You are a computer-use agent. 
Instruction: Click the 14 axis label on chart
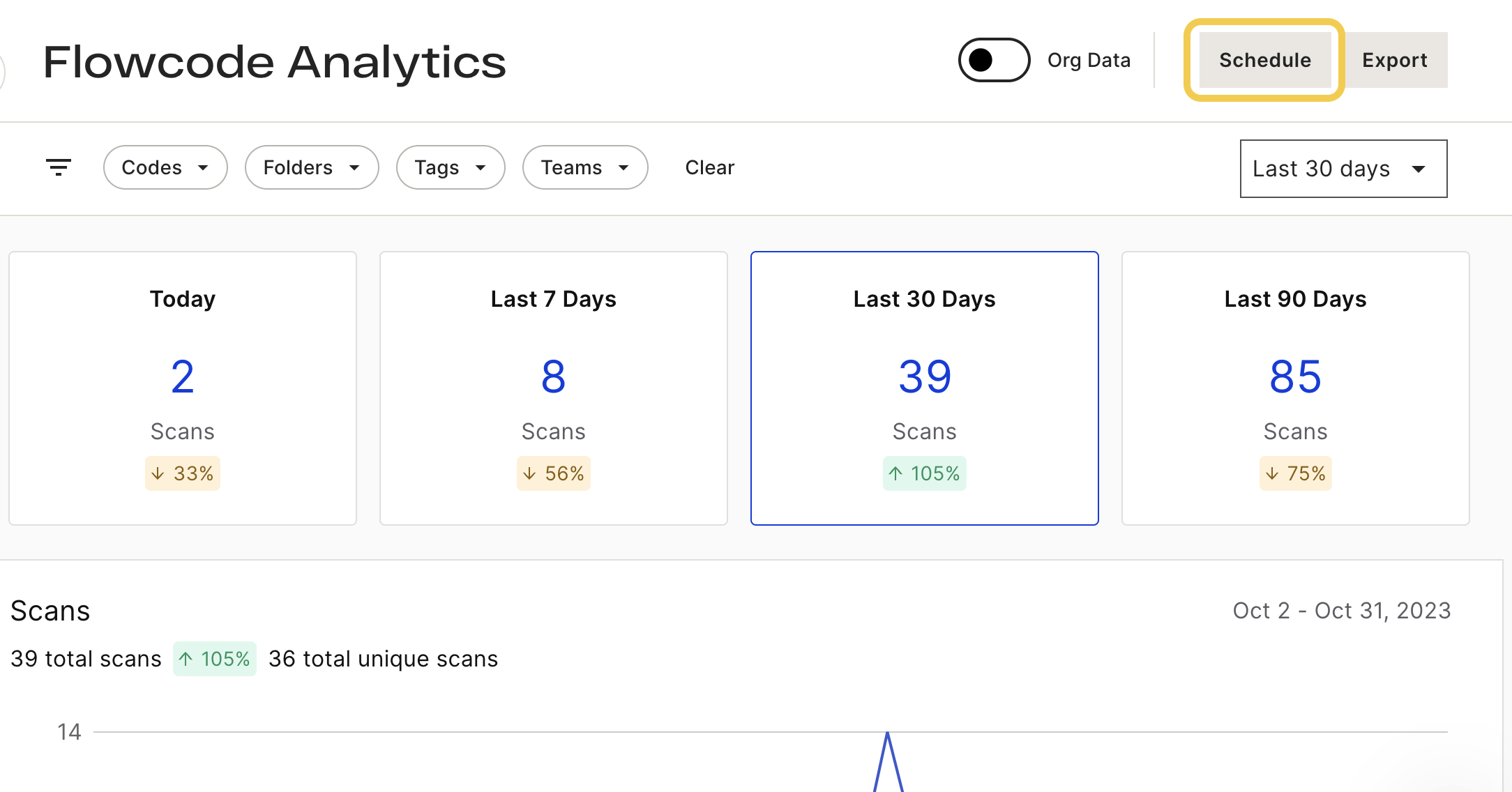click(69, 732)
